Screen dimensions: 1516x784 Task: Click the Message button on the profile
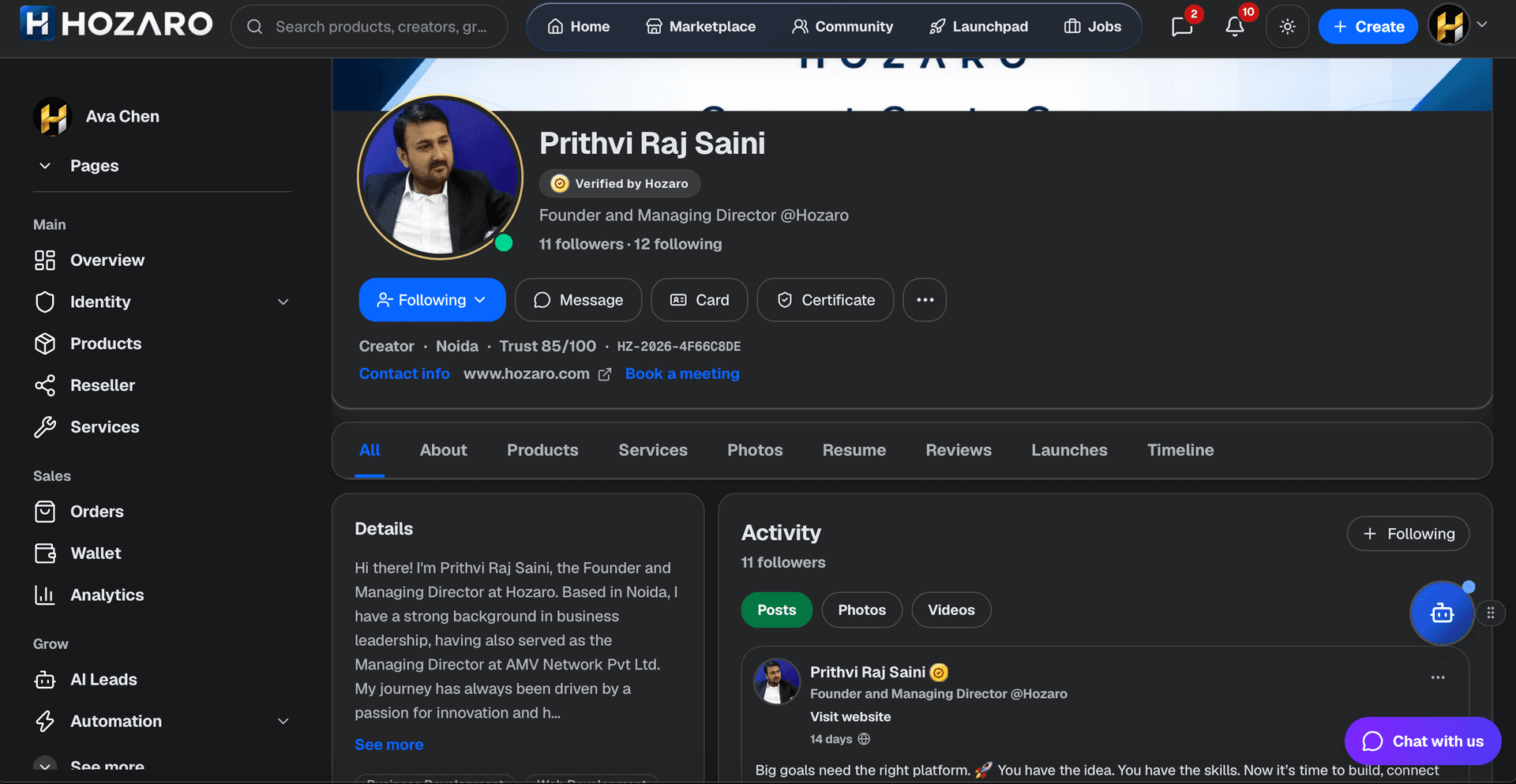click(x=578, y=300)
